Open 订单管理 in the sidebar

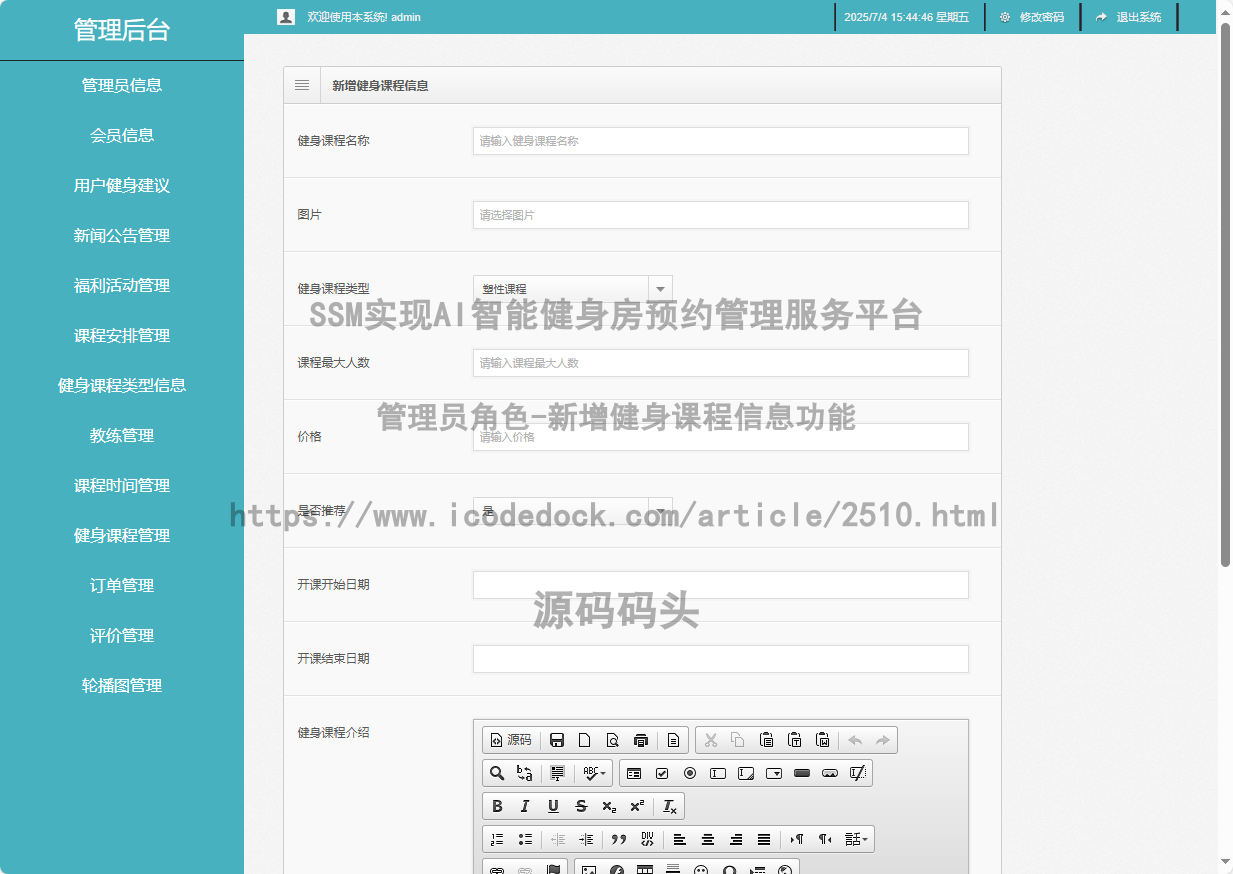click(122, 585)
